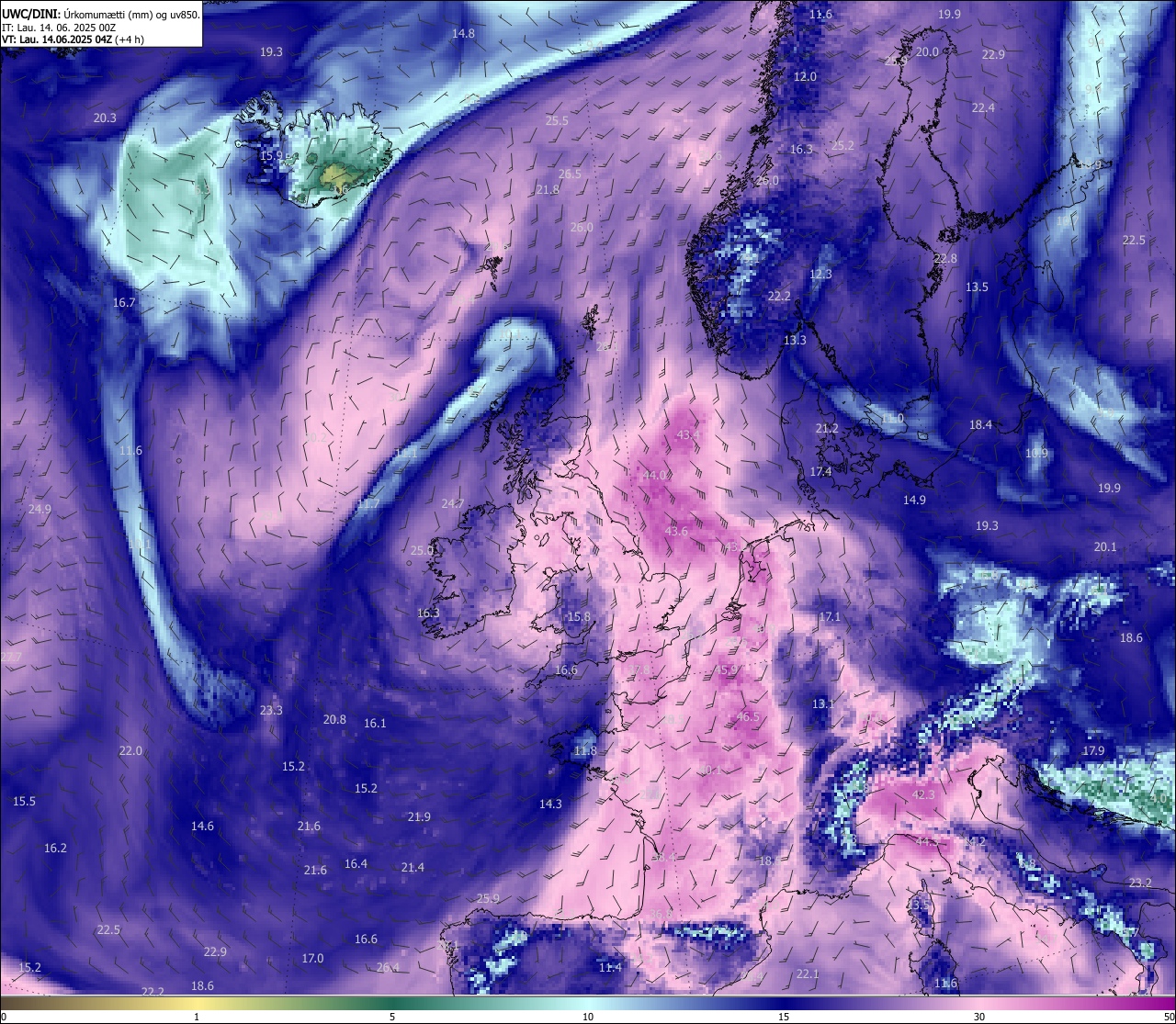Click the 24.7 value label
This screenshot has height=1024, width=1176.
(x=453, y=503)
